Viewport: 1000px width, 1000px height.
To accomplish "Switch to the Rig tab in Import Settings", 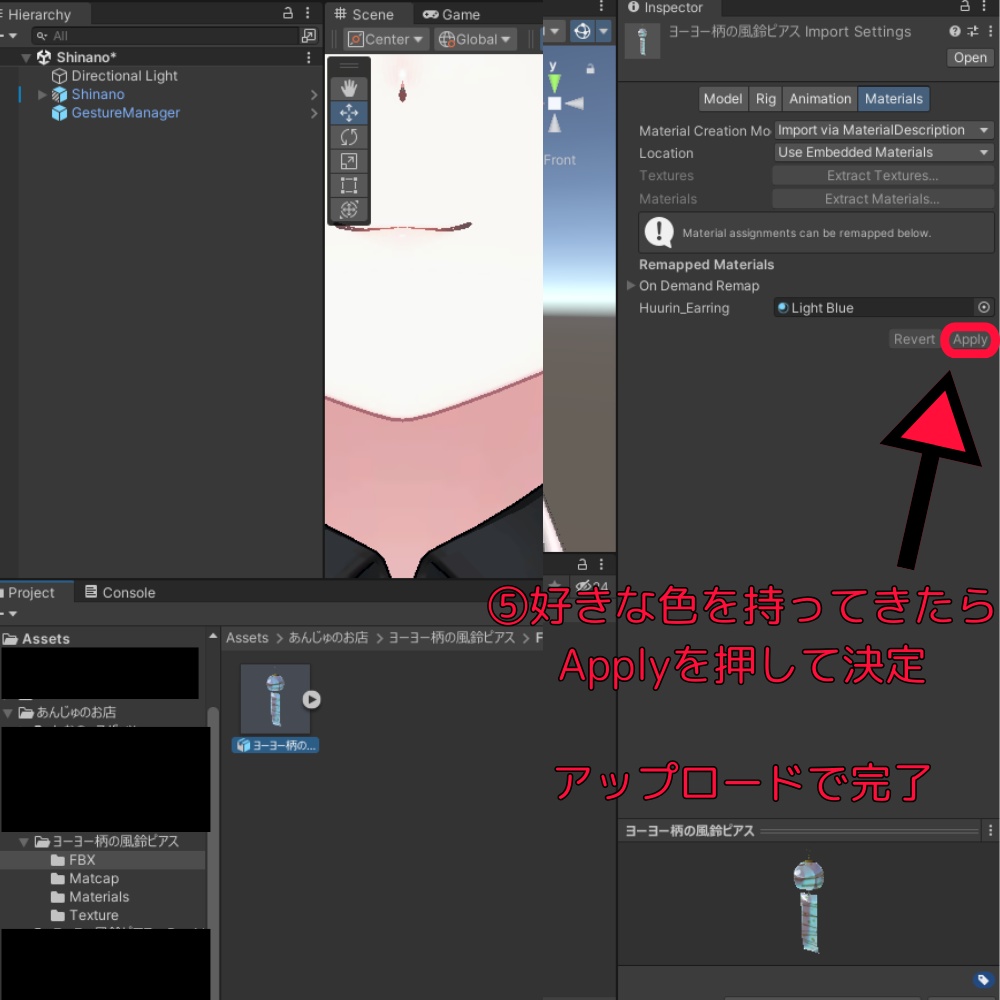I will point(765,98).
